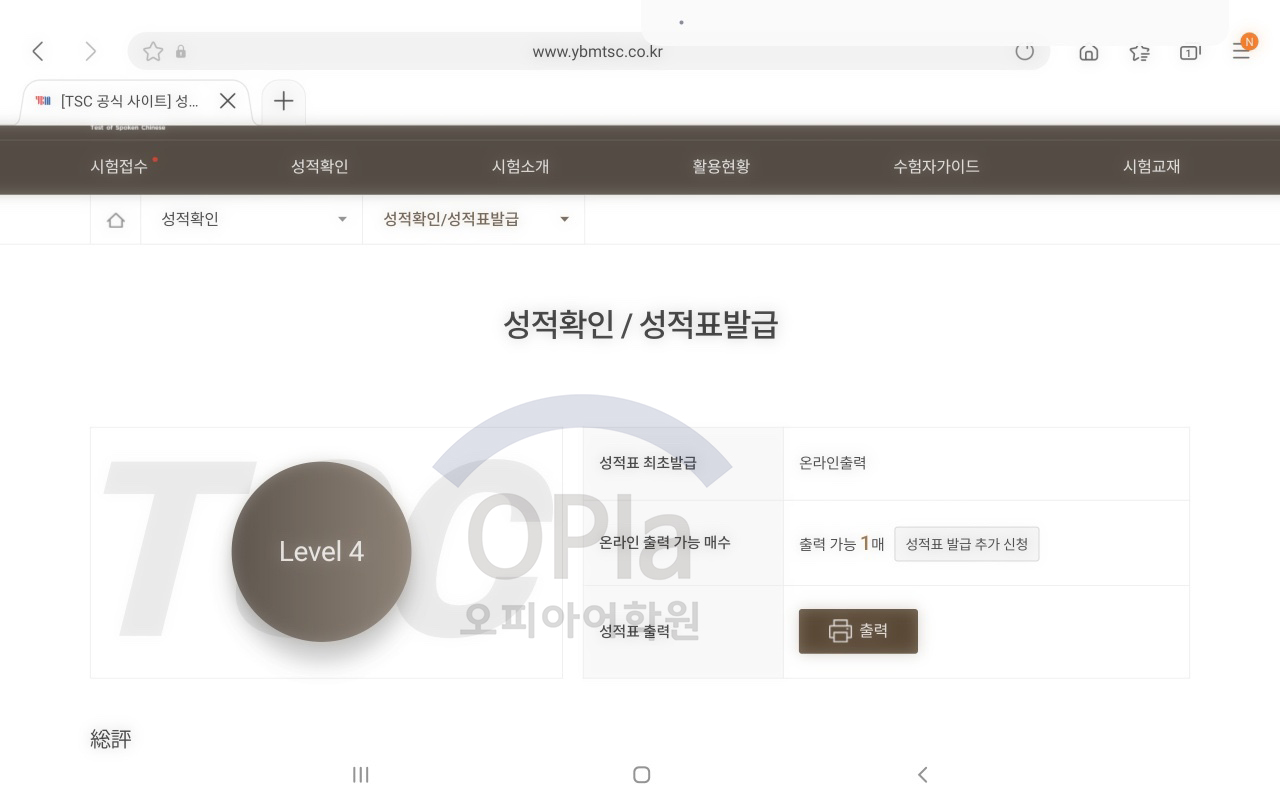Image resolution: width=1280 pixels, height=800 pixels.
Task: Open the 성적확인 top menu
Action: tap(320, 166)
